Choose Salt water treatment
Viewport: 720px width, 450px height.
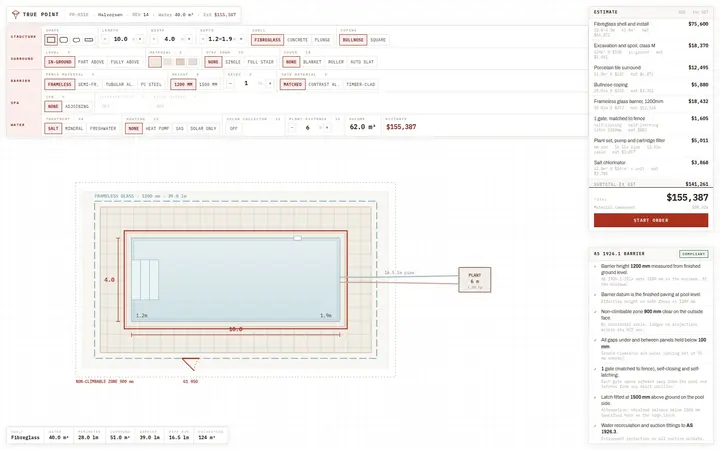tap(53, 129)
